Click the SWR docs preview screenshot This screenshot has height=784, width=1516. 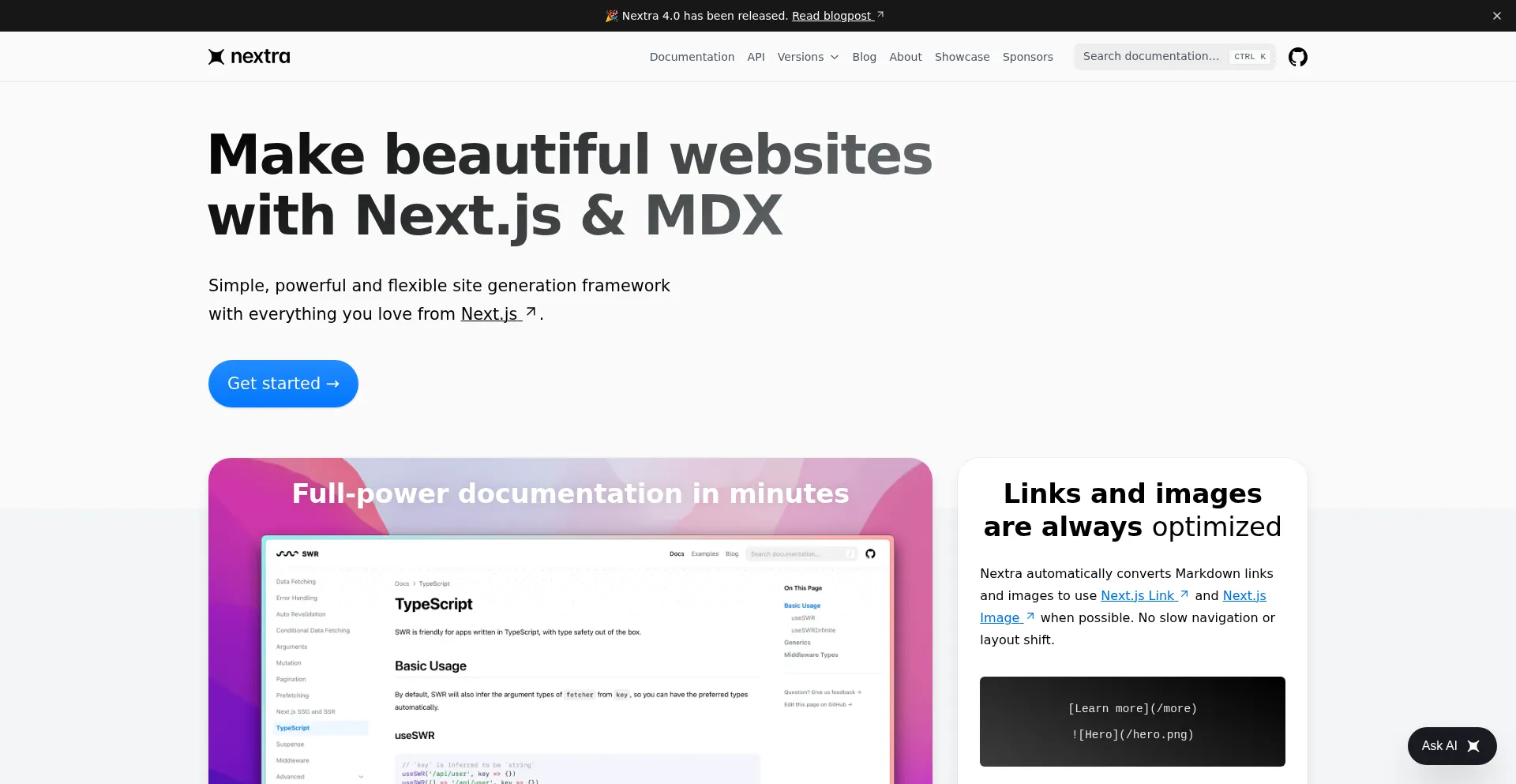tap(578, 662)
